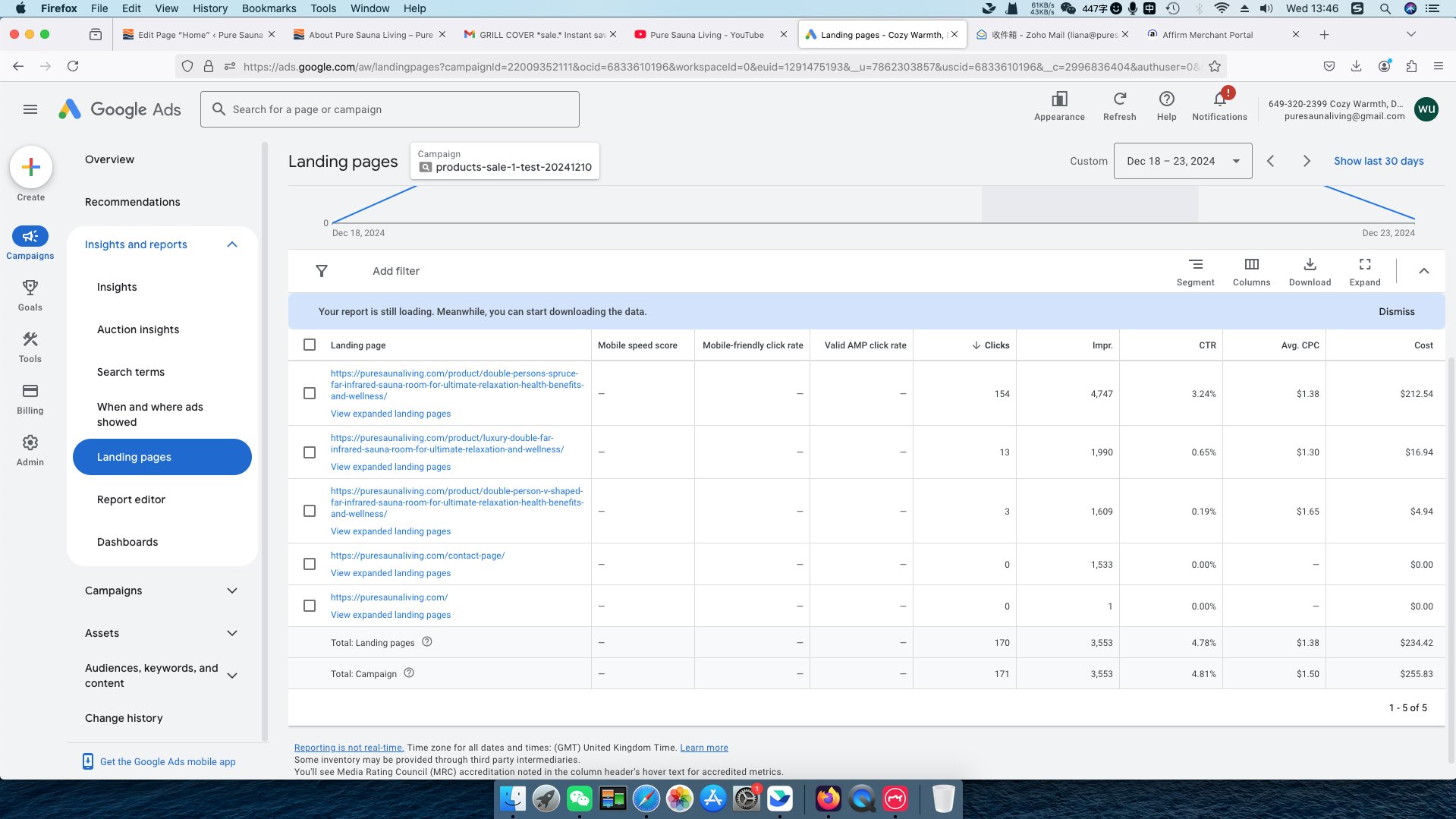
Task: Click the Show last 30 days link
Action: [x=1378, y=161]
